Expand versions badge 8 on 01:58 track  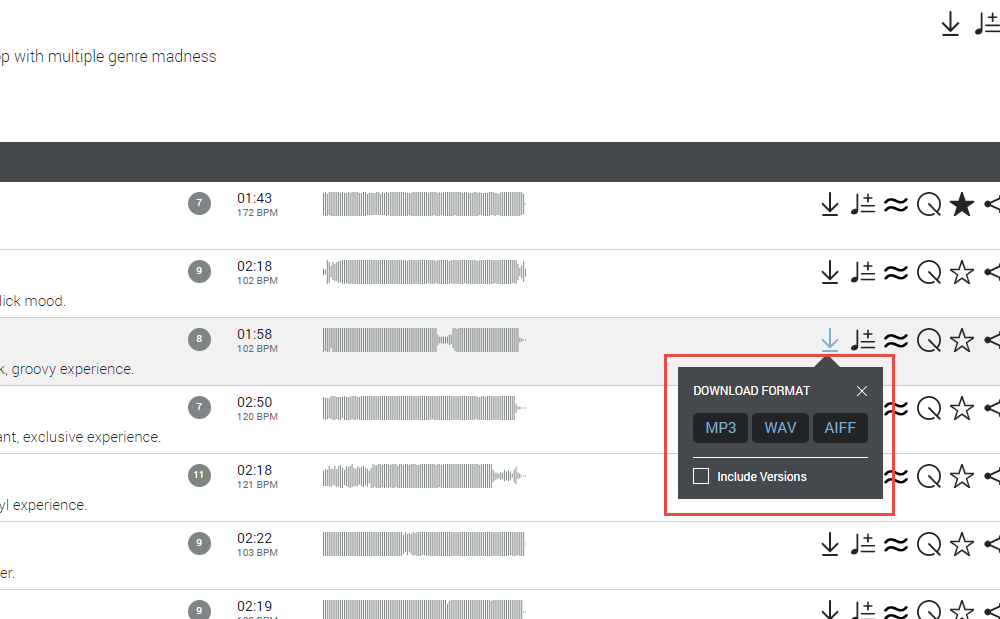199,339
